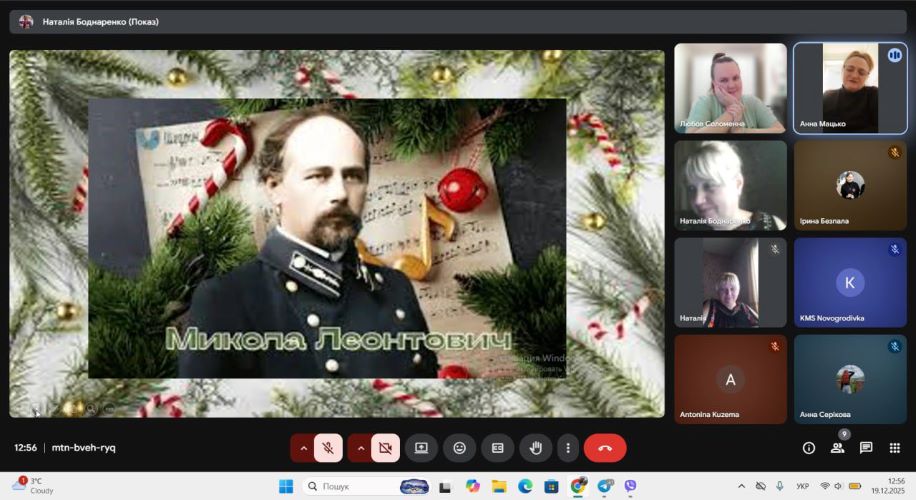916x500 pixels.
Task: Expand microphone audio settings chevron
Action: pyautogui.click(x=303, y=448)
